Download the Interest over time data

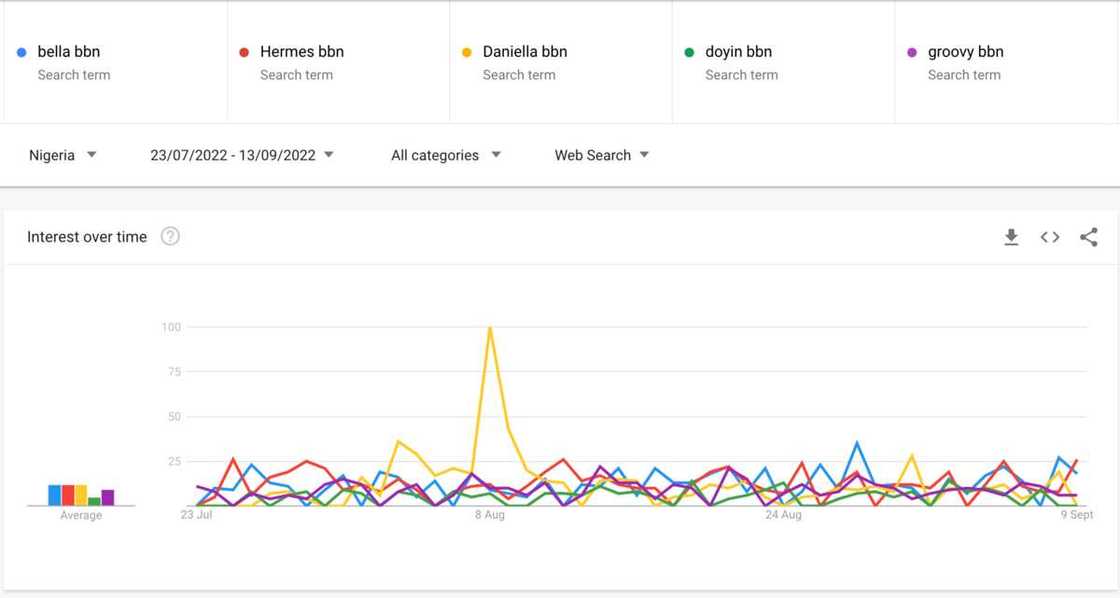pos(1011,237)
